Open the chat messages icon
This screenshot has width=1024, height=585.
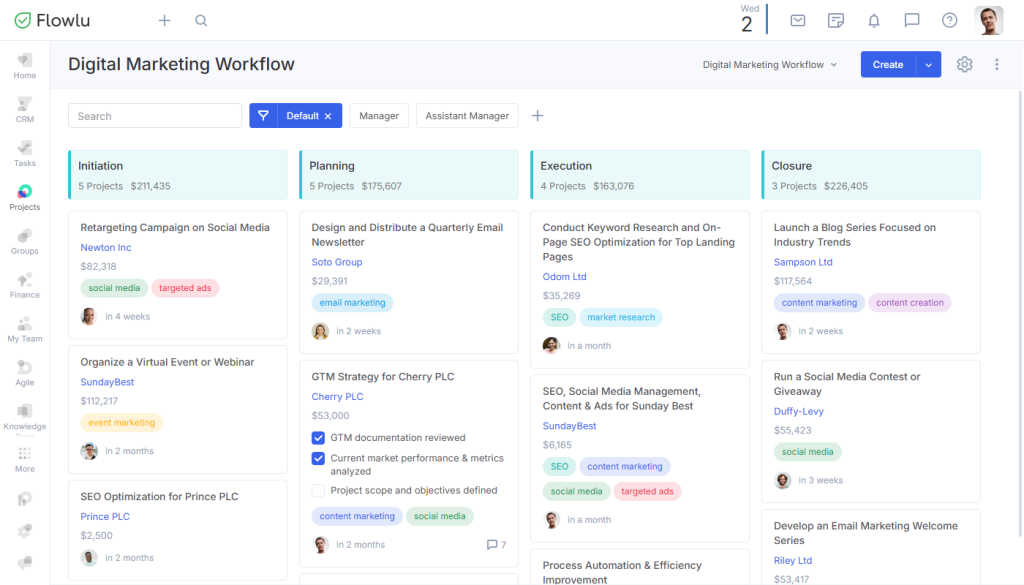tap(912, 20)
